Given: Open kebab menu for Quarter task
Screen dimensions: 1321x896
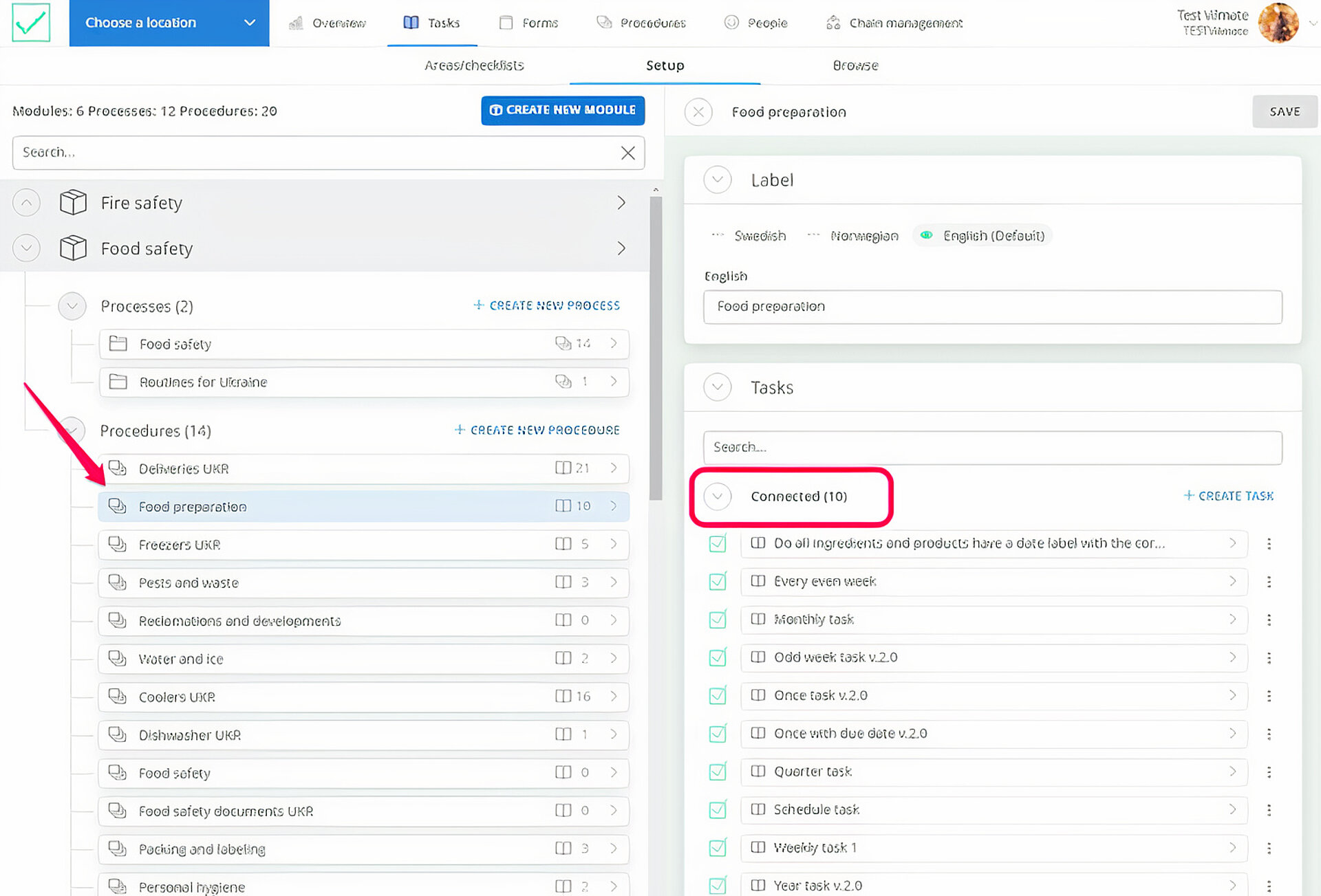Looking at the screenshot, I should (1269, 772).
